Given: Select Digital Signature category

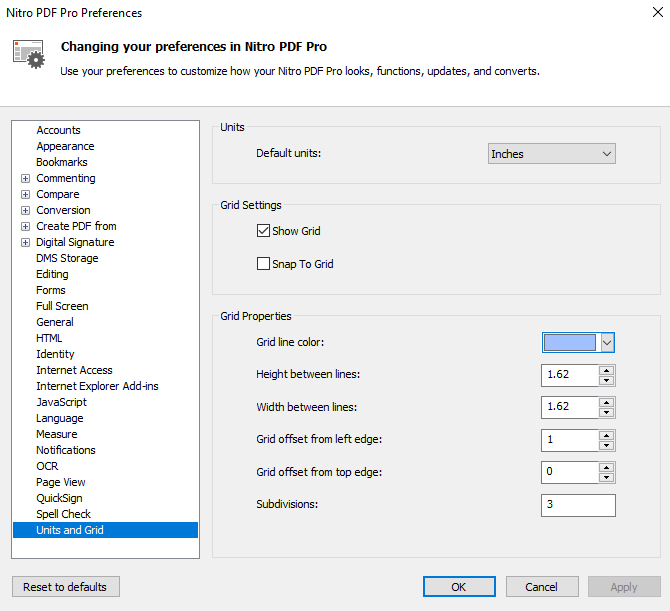Looking at the screenshot, I should point(75,242).
